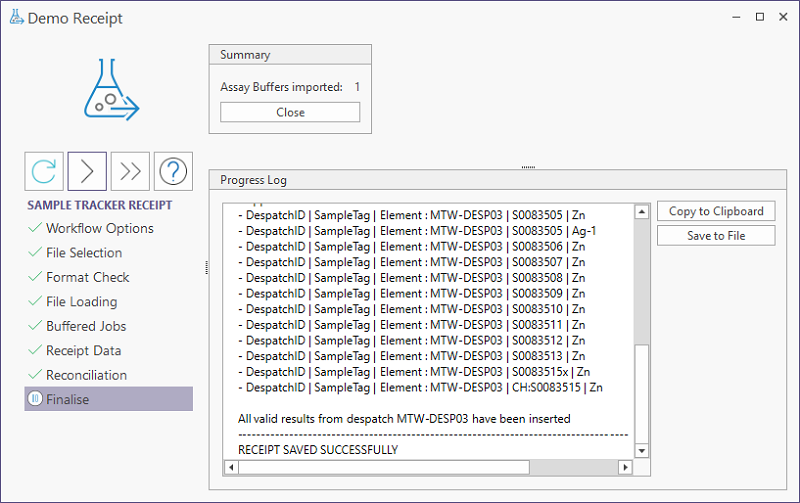Click the log's scroll down arrow
Screen dimensions: 800x503
tap(642, 450)
